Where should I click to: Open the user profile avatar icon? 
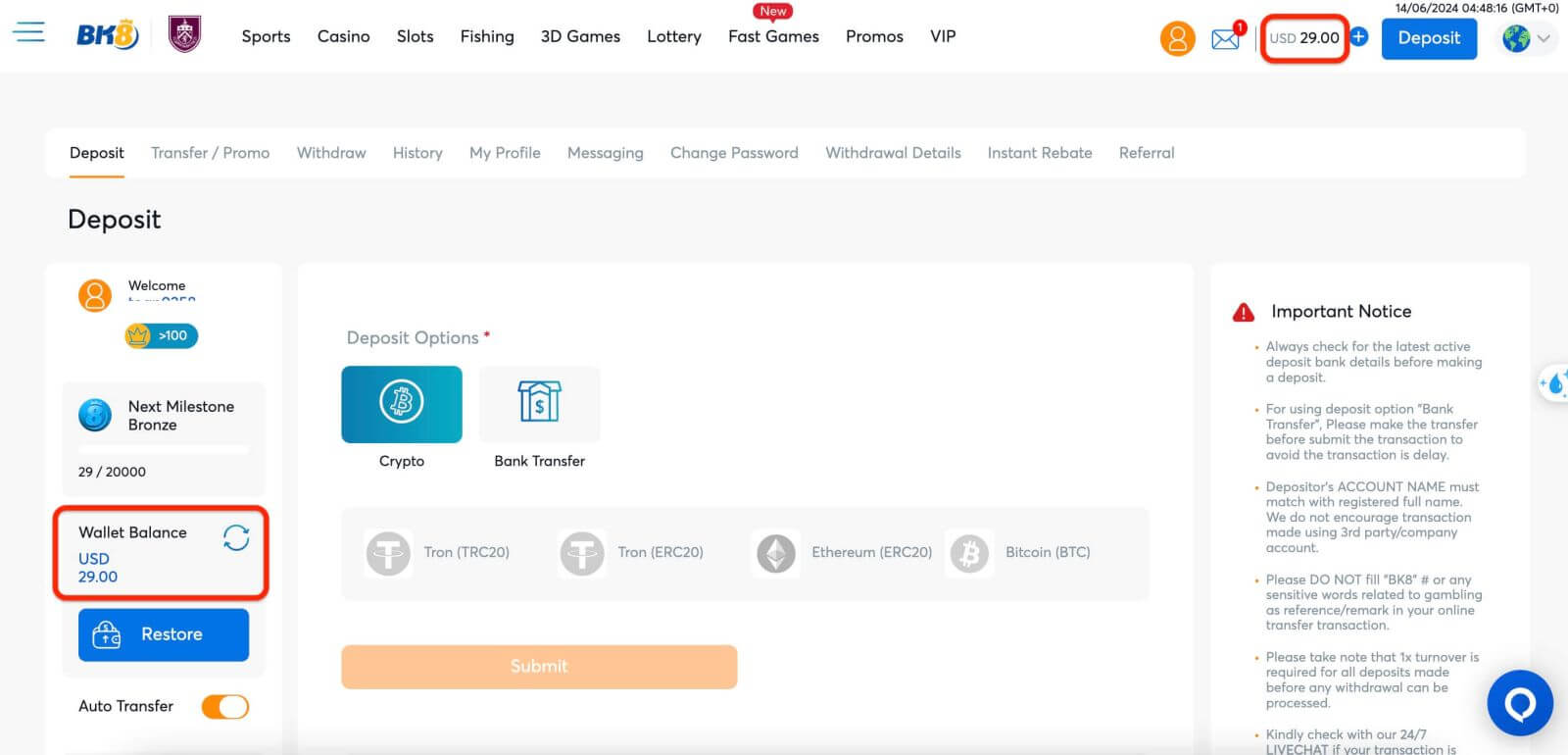(x=1177, y=38)
